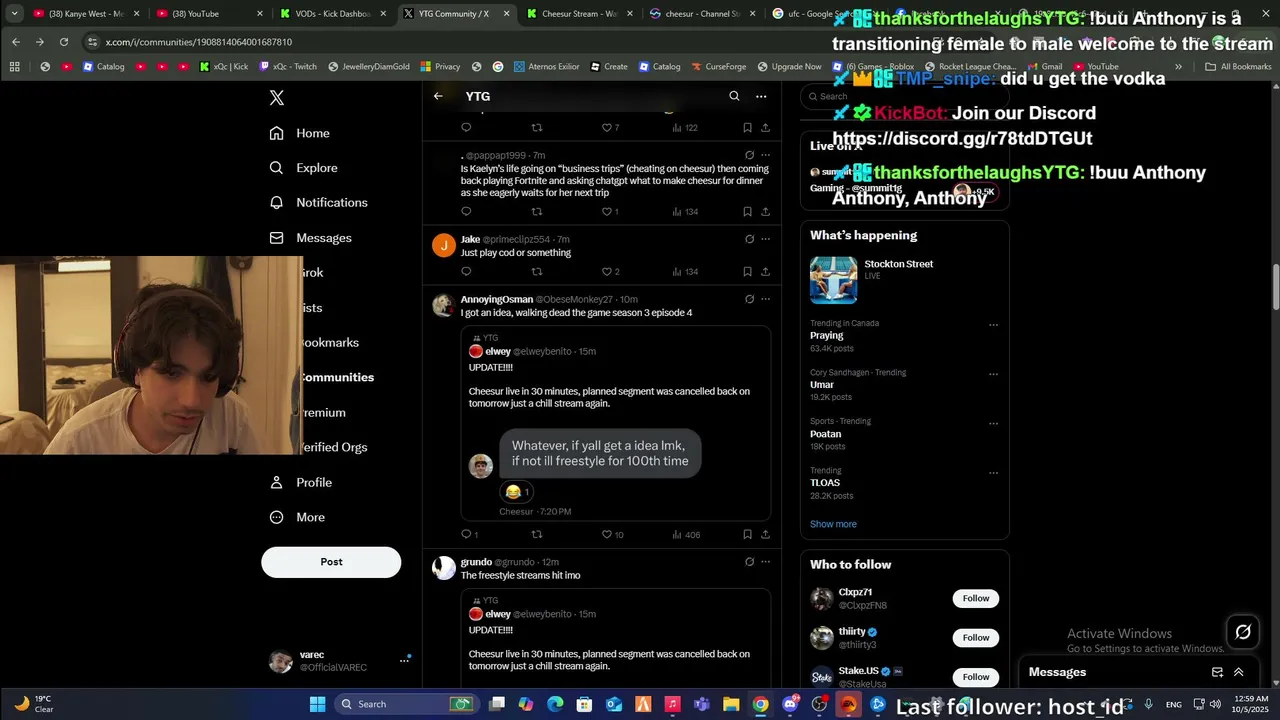Viewport: 1280px width, 720px height.
Task: View analytics for Jake's post
Action: pos(685,272)
